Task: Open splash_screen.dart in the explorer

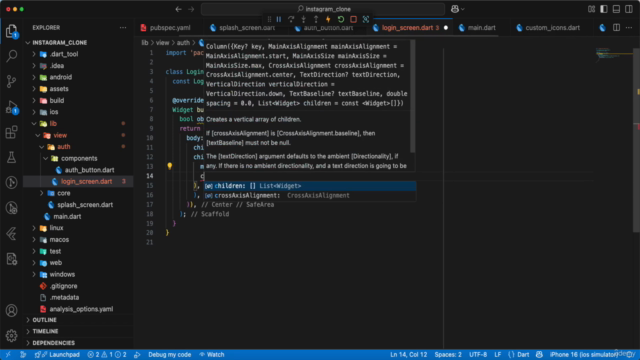Action: tap(85, 204)
